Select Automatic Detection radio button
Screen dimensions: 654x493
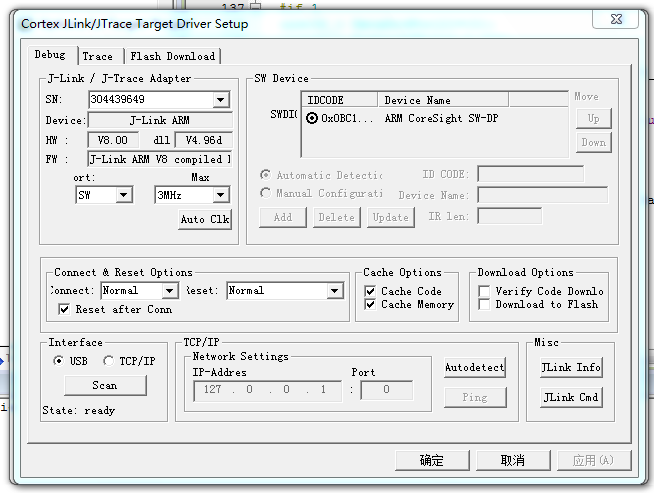click(x=265, y=175)
